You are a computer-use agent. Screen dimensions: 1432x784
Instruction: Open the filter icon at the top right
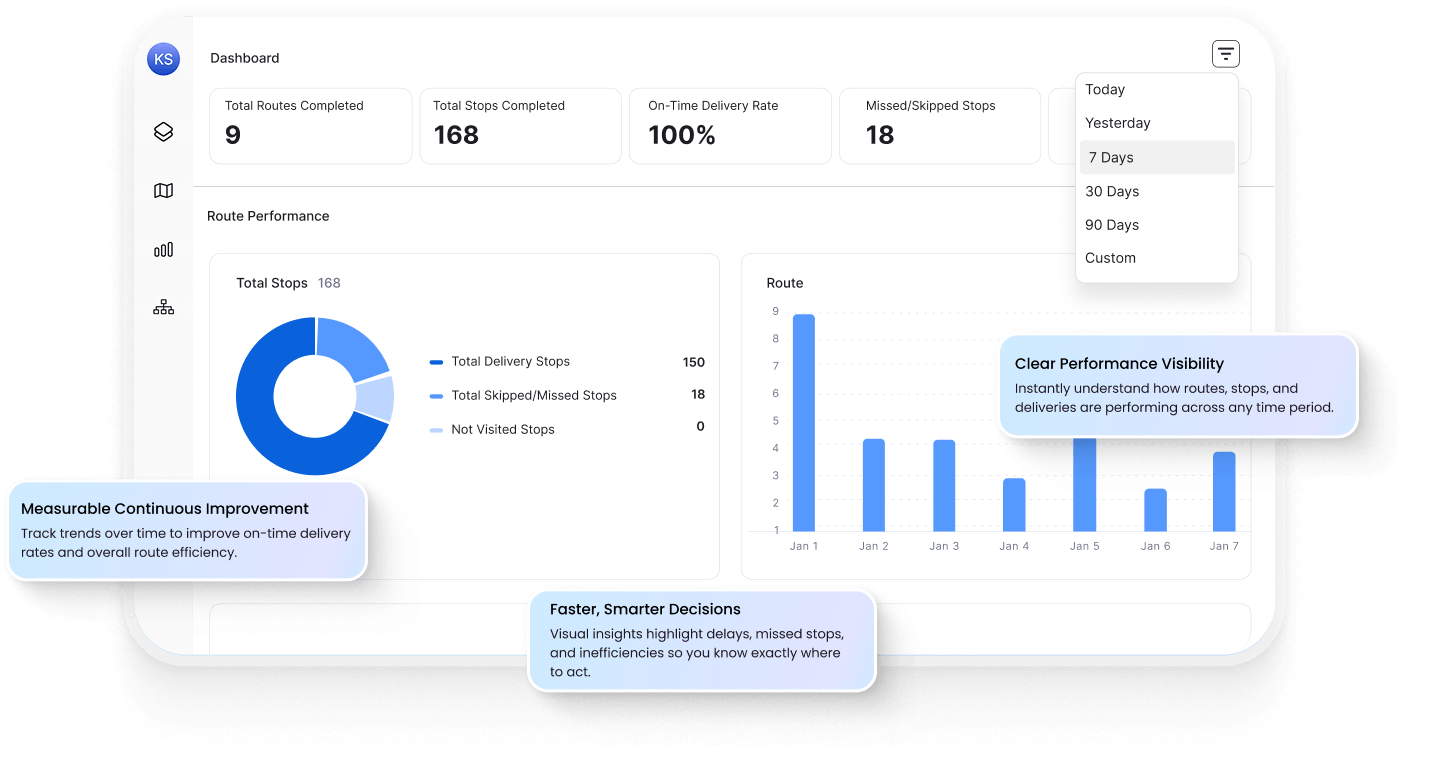(1225, 53)
